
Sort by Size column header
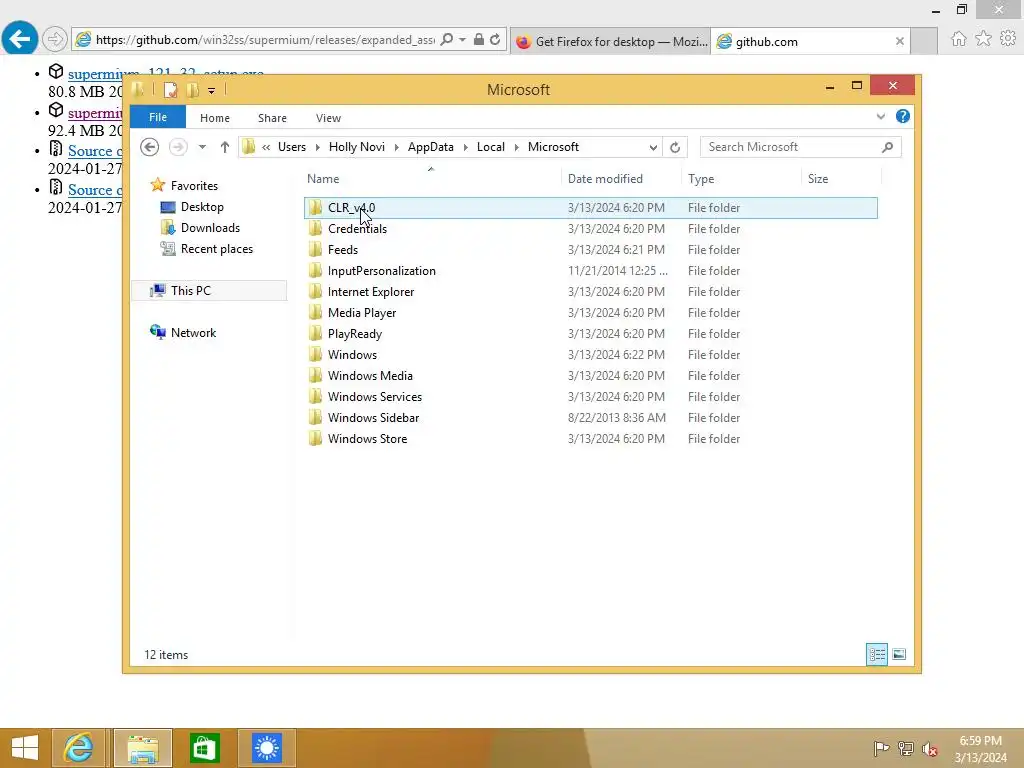[841, 178]
